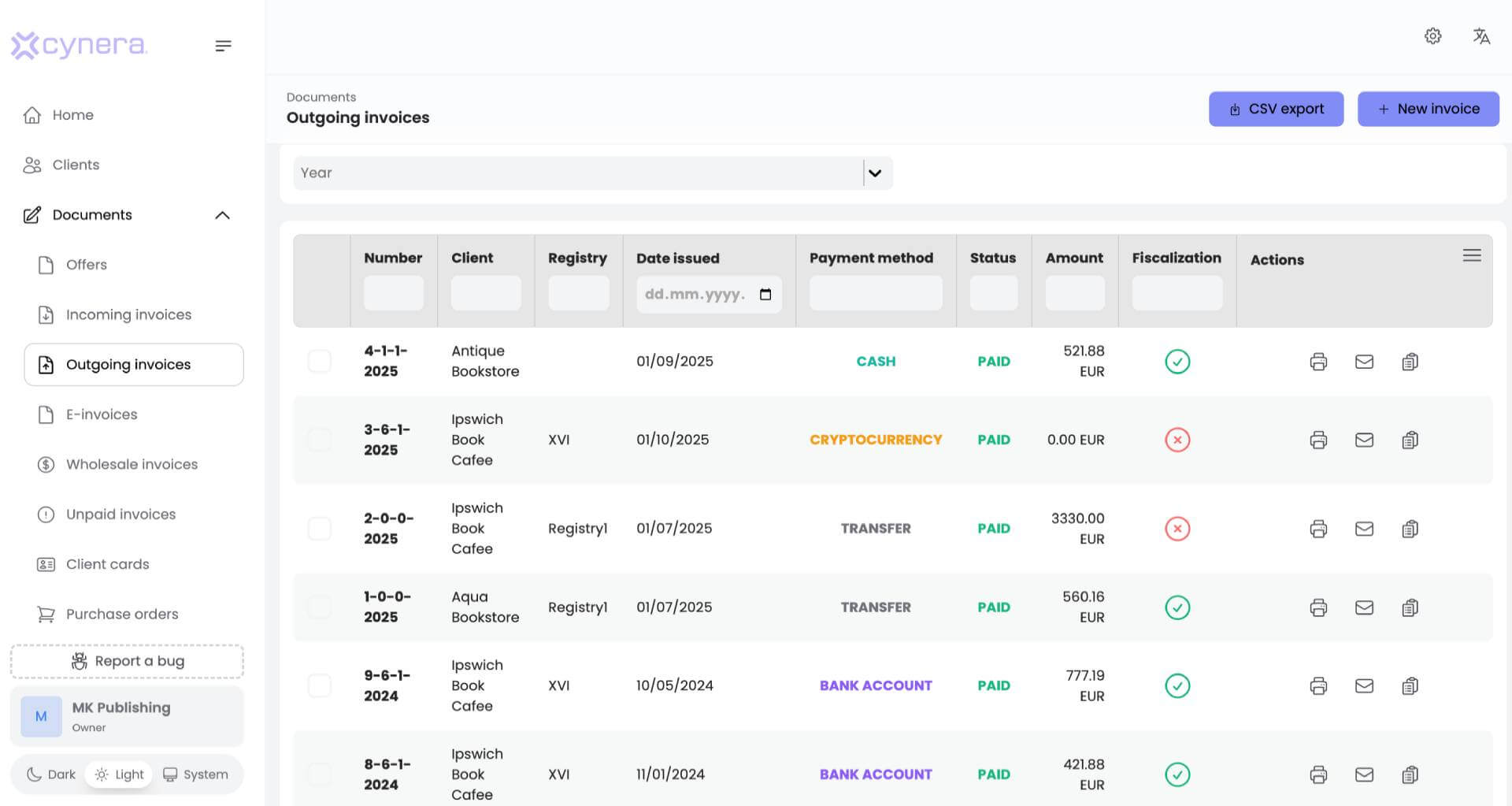Email invoice 9-6-1-2024
This screenshot has width=1512, height=806.
tap(1364, 686)
